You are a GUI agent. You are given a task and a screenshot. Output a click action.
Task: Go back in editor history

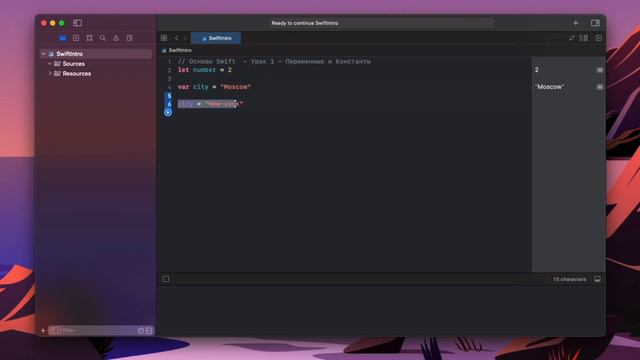(176, 38)
